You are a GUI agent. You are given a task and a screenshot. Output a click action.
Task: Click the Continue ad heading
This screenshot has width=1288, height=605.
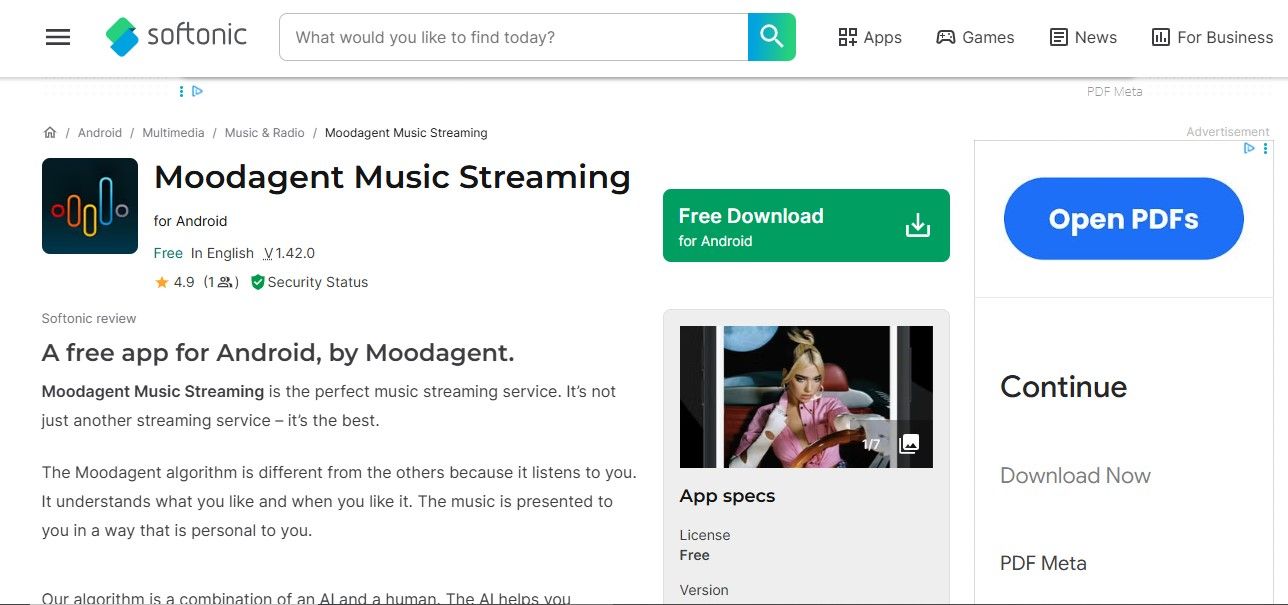[x=1063, y=387]
